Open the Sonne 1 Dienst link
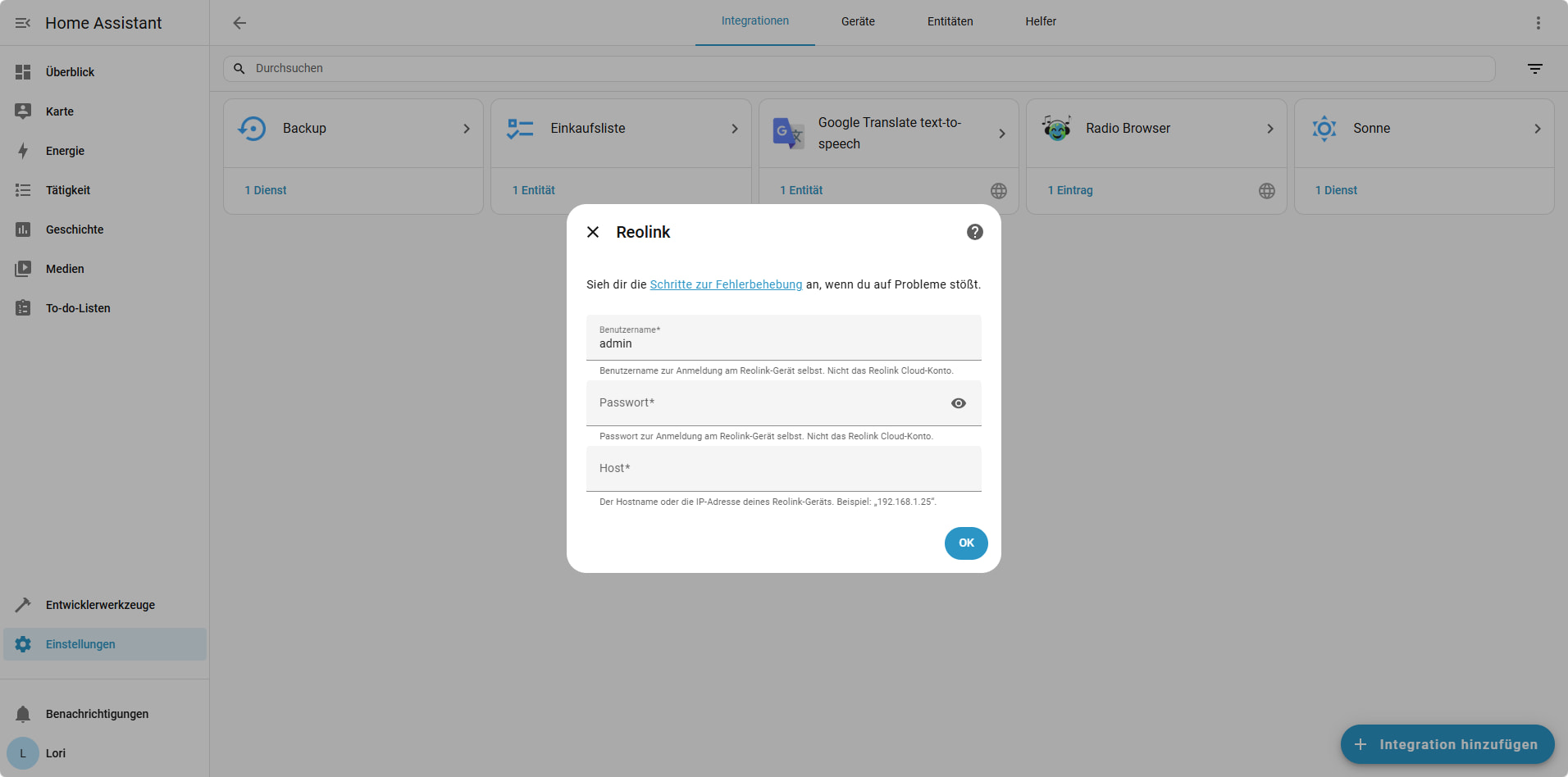Image resolution: width=1568 pixels, height=777 pixels. [1337, 190]
